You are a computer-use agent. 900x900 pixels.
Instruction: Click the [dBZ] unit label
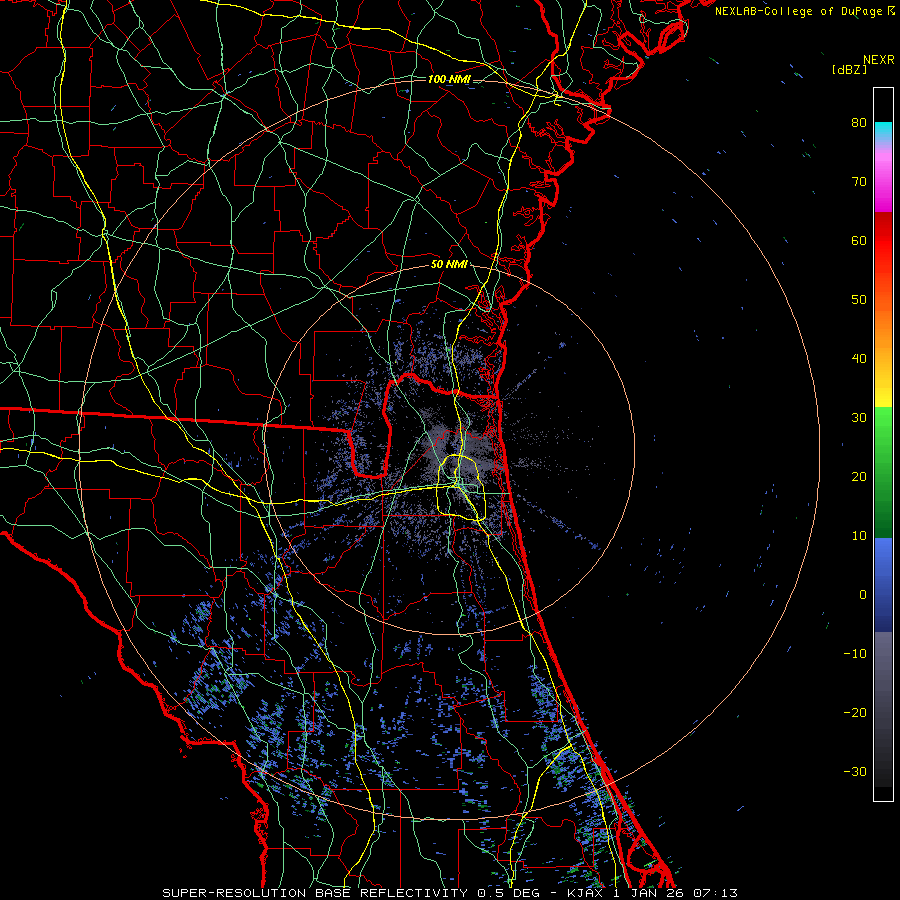point(849,70)
